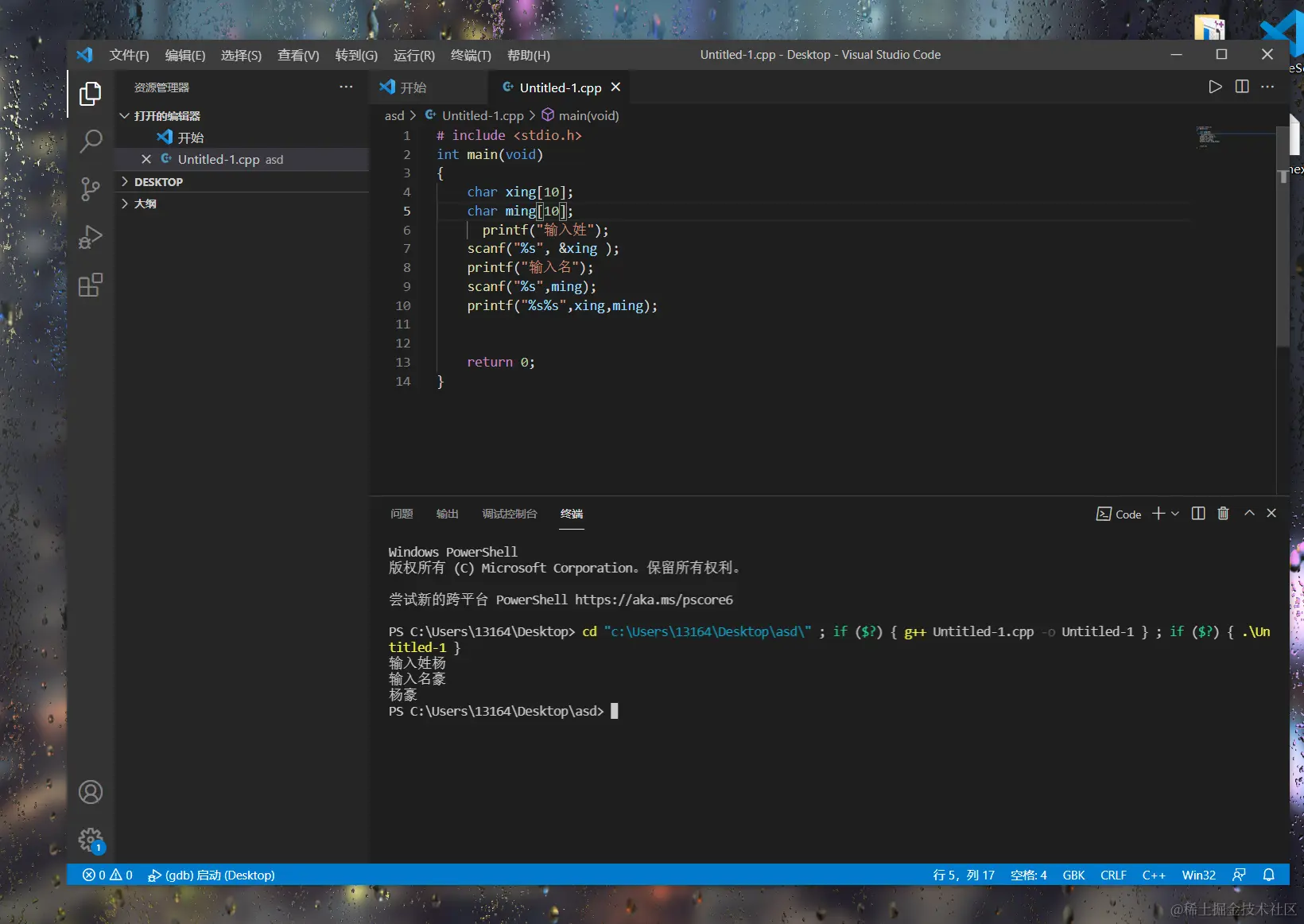This screenshot has height=924, width=1304.
Task: Expand the outline 大纲 section
Action: point(124,204)
